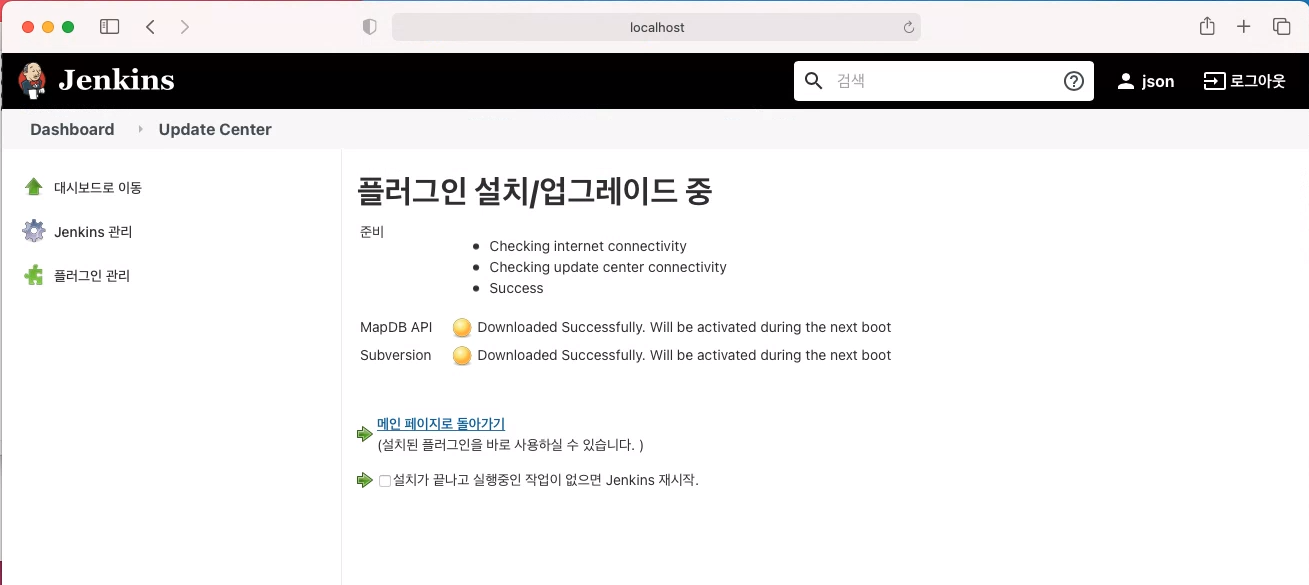Go to Dashboard breadcrumb

coord(72,129)
